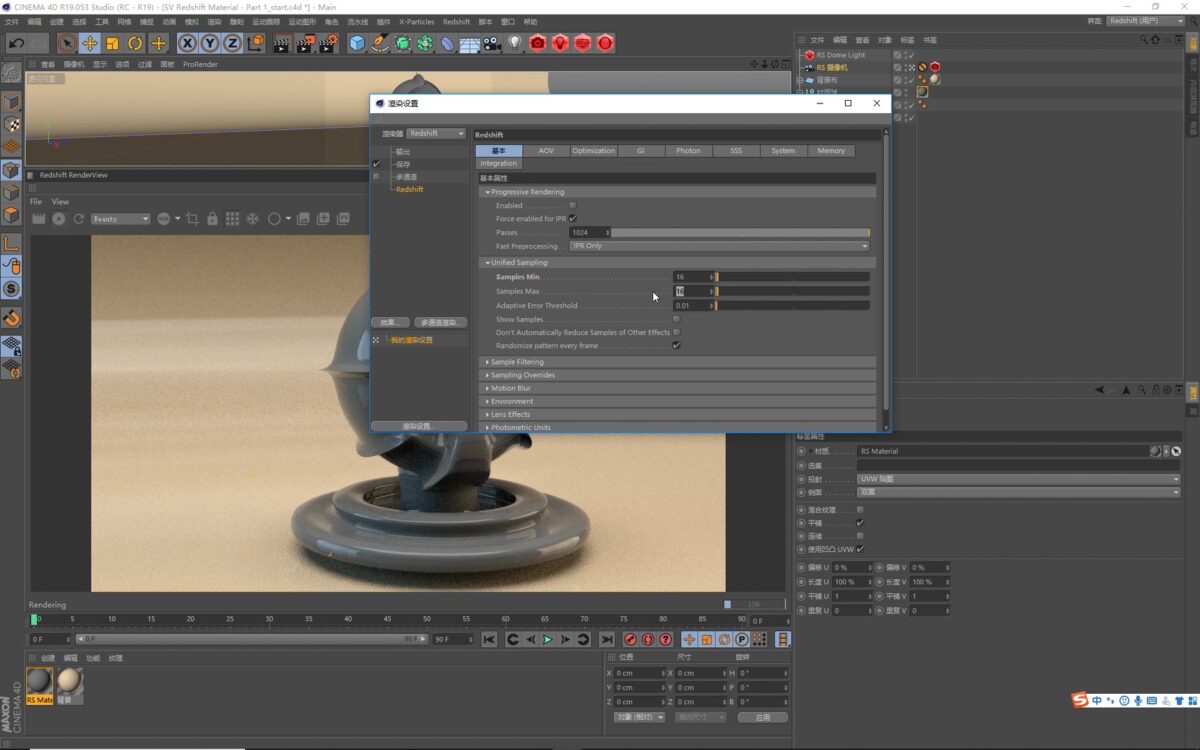Click refresh icon in Redshift RenderView
Screen dimensions: 1200x750
[x=78, y=218]
